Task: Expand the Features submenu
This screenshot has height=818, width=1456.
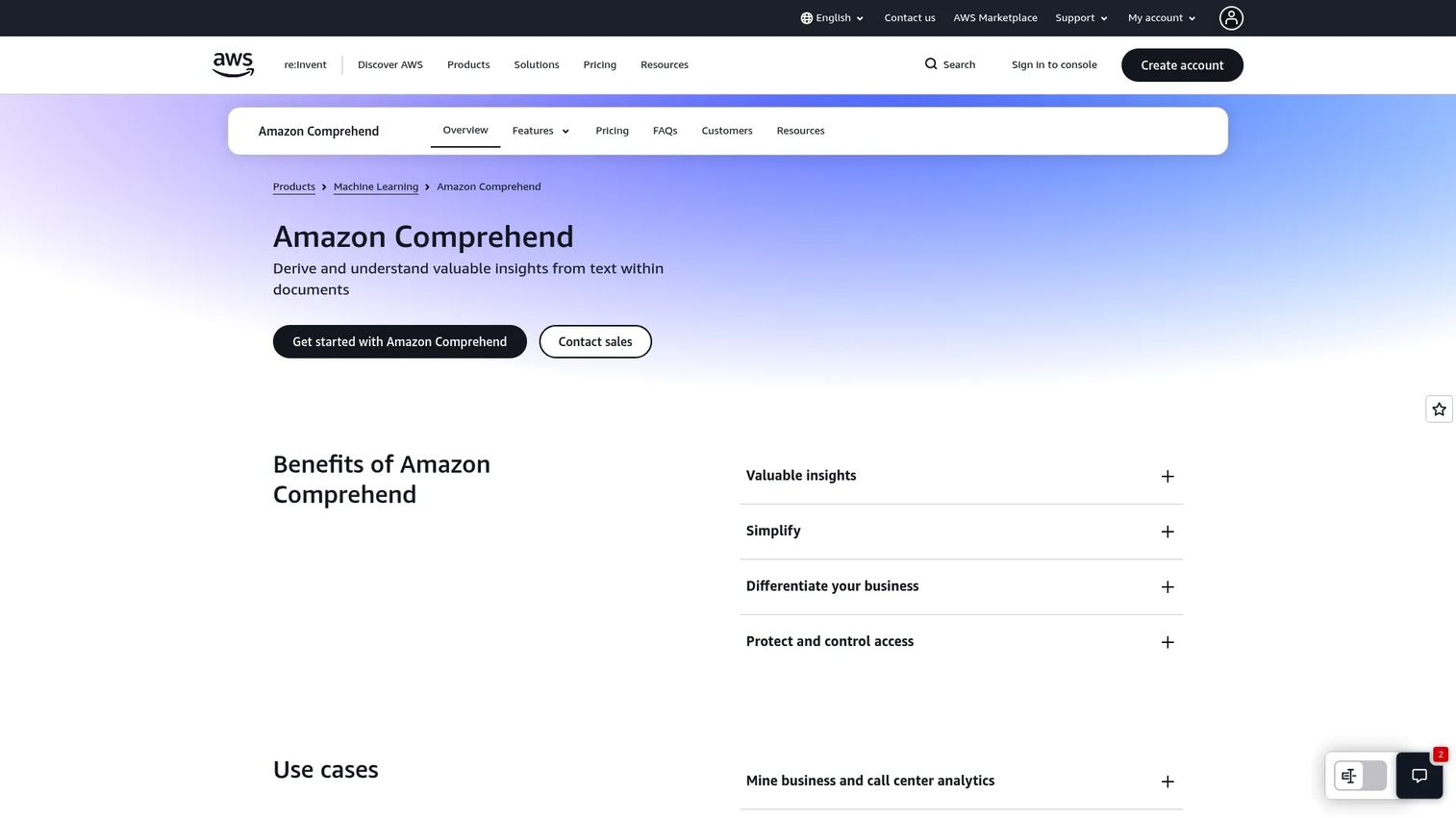Action: [x=541, y=131]
